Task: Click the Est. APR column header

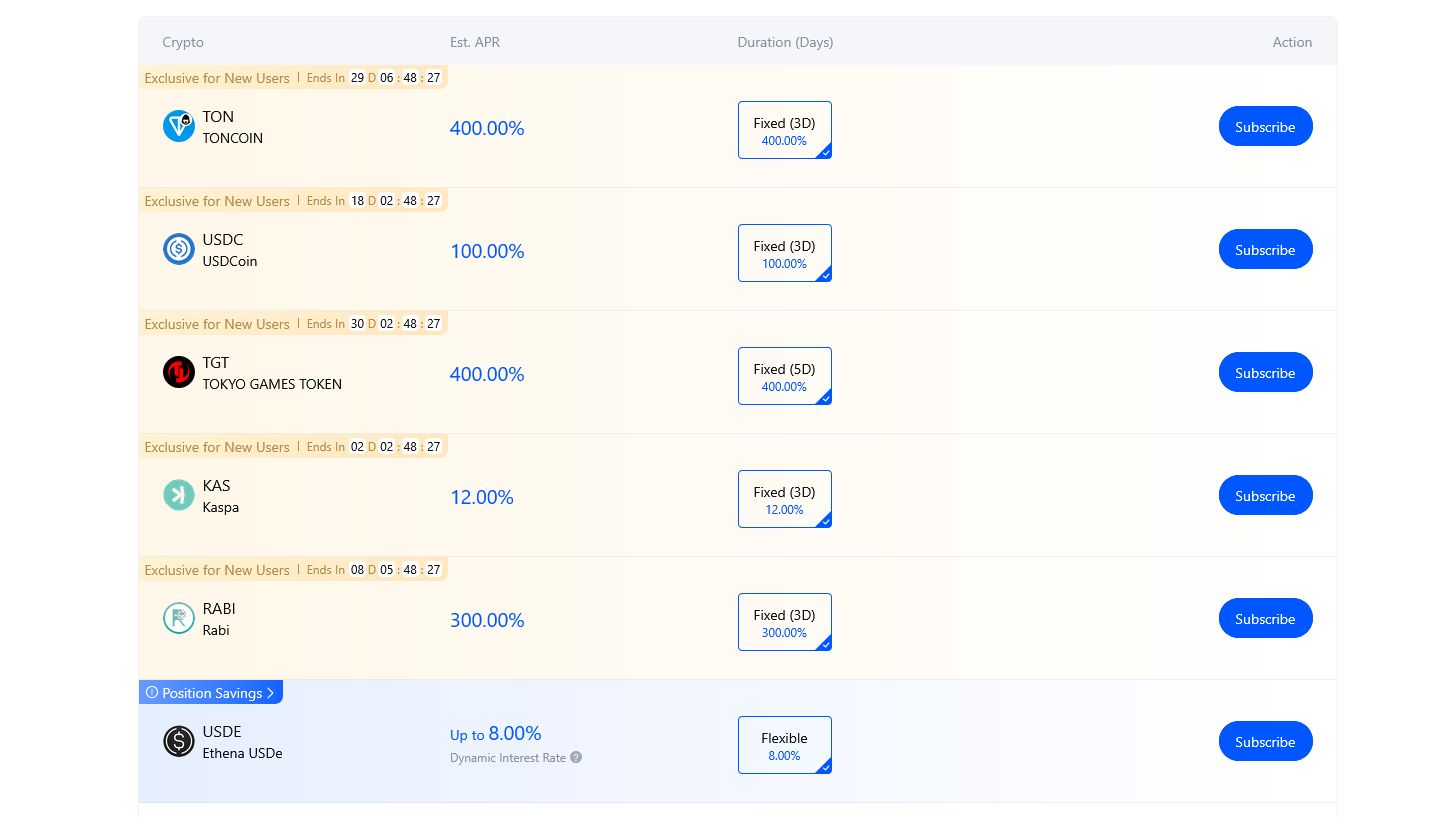Action: click(475, 42)
